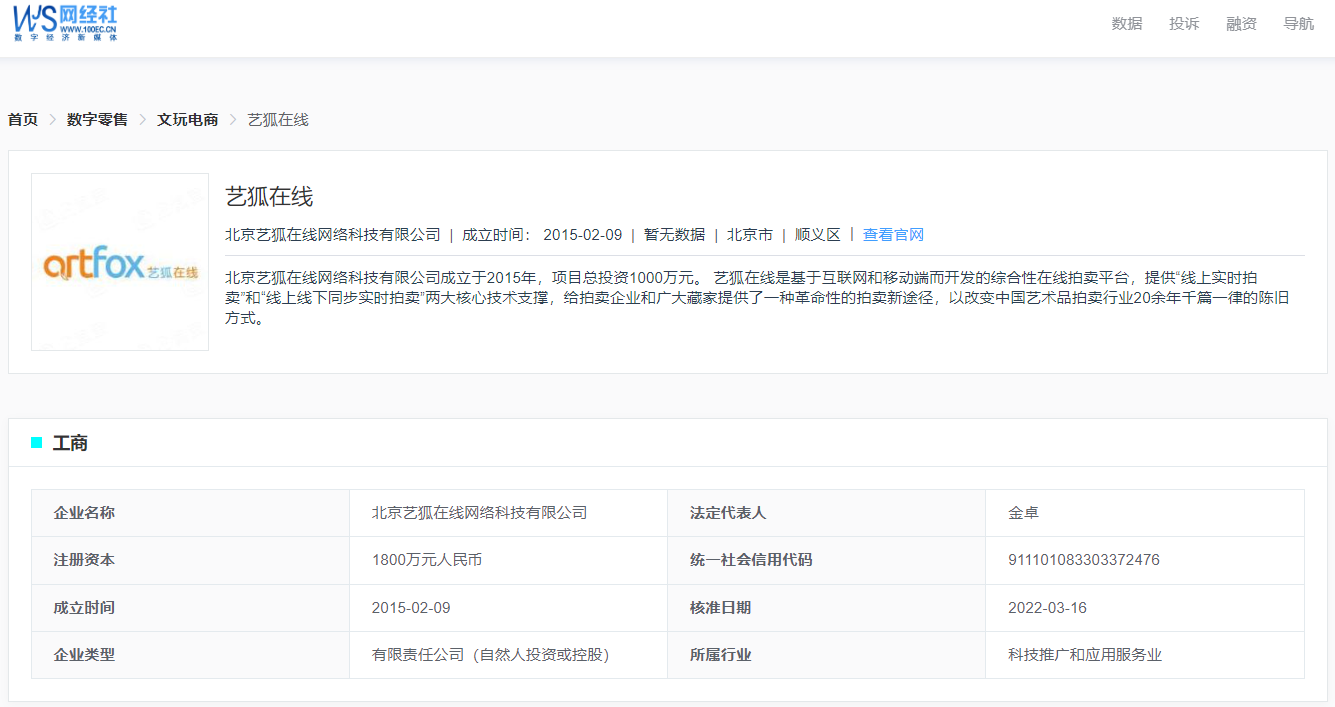Viewport: 1335px width, 707px height.
Task: Go to 首页 breadcrumb link
Action: (23, 119)
